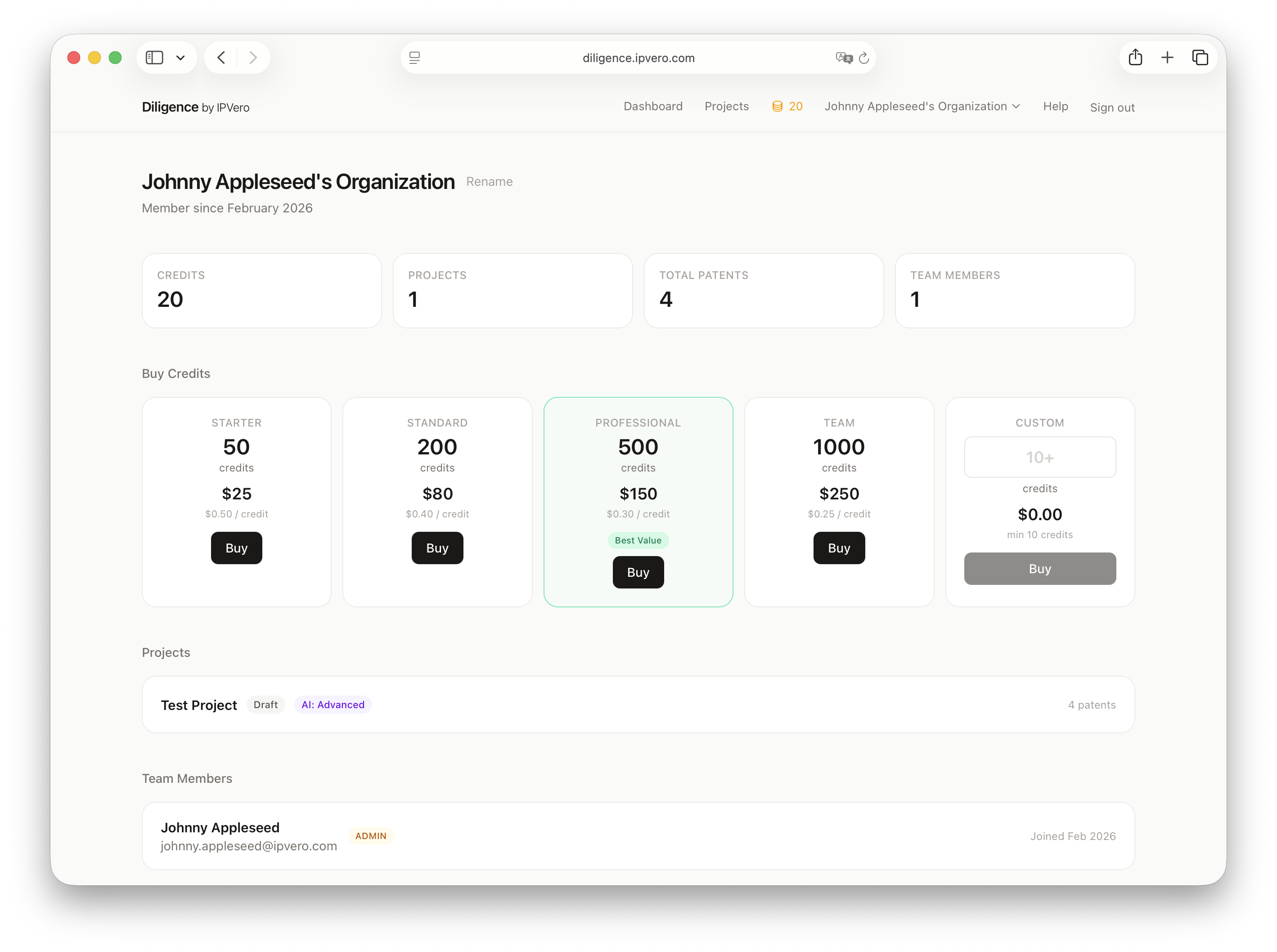Buy the Starter 50 credits pack
Image resolution: width=1277 pixels, height=952 pixels.
tap(236, 548)
